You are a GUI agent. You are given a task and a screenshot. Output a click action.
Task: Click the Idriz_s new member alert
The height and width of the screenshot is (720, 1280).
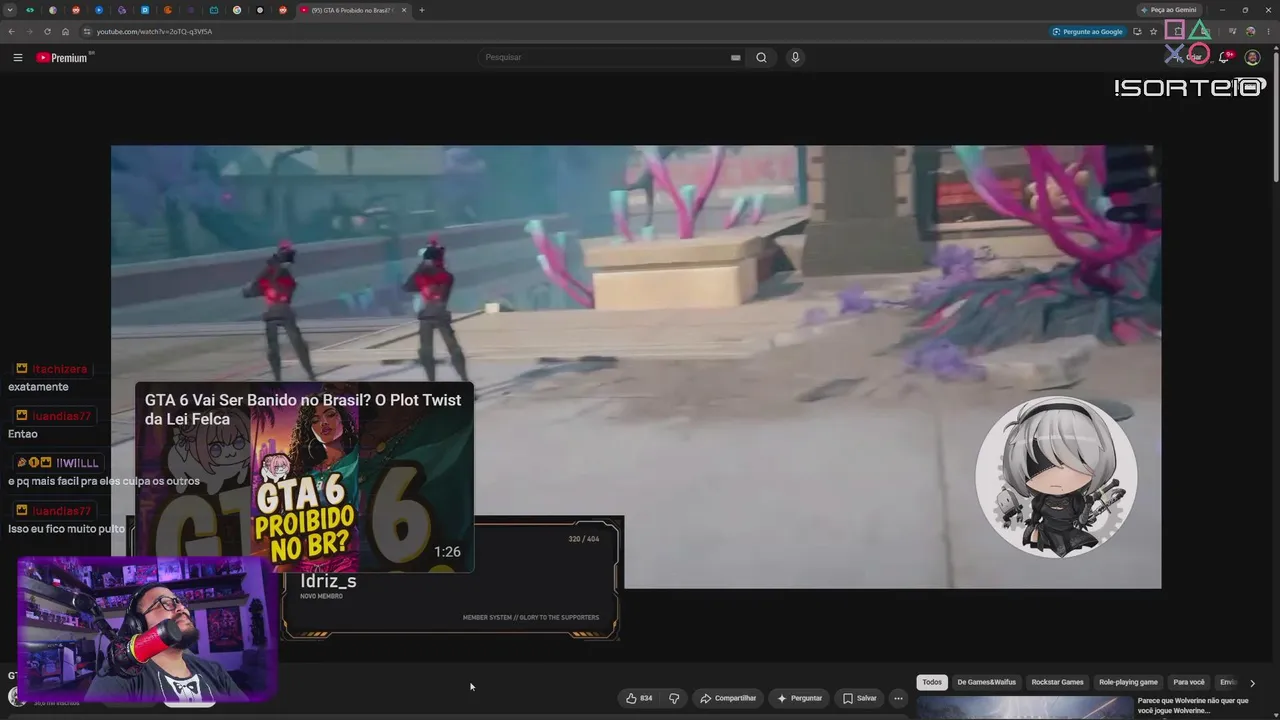452,578
